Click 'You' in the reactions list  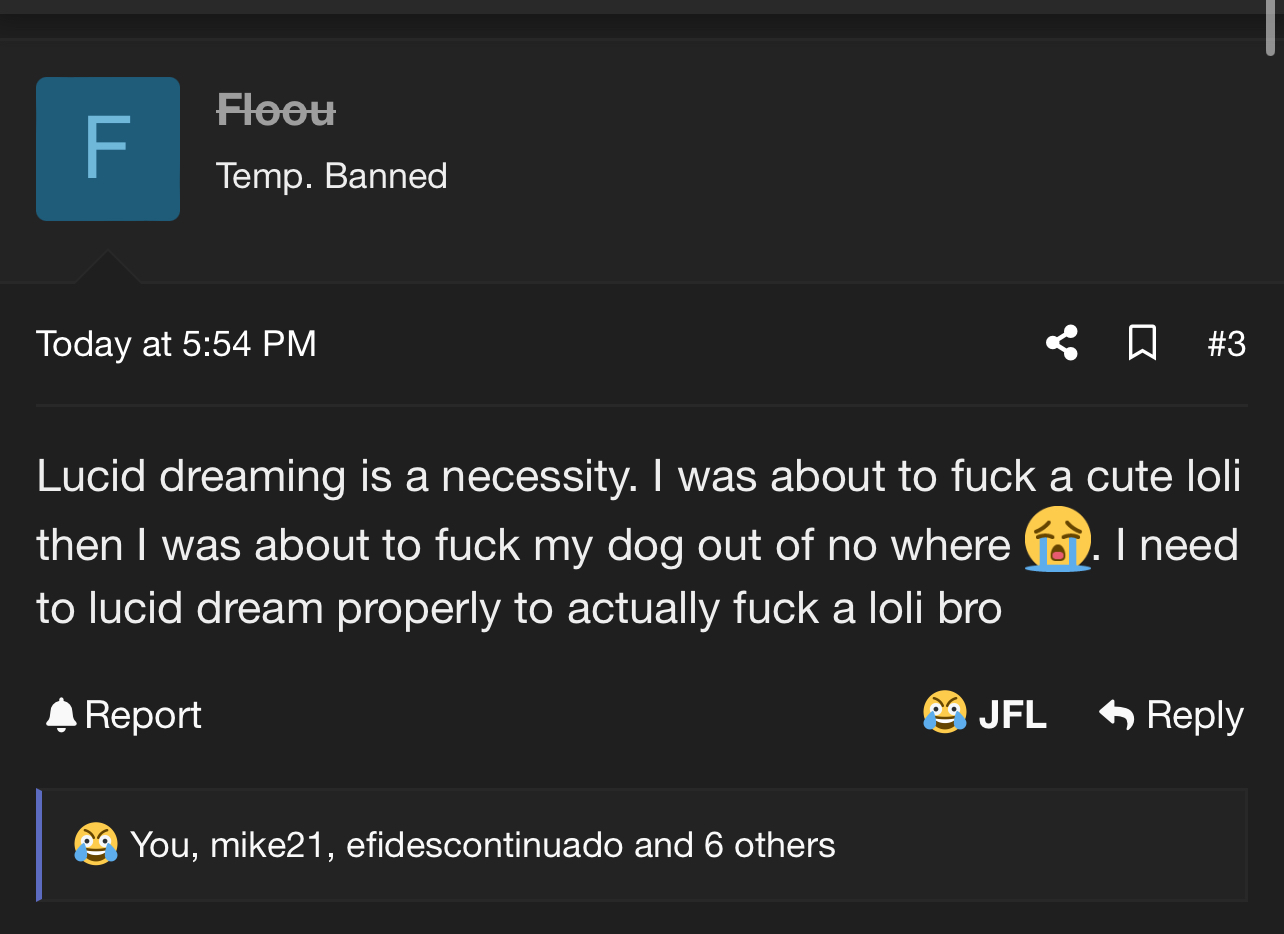point(164,845)
